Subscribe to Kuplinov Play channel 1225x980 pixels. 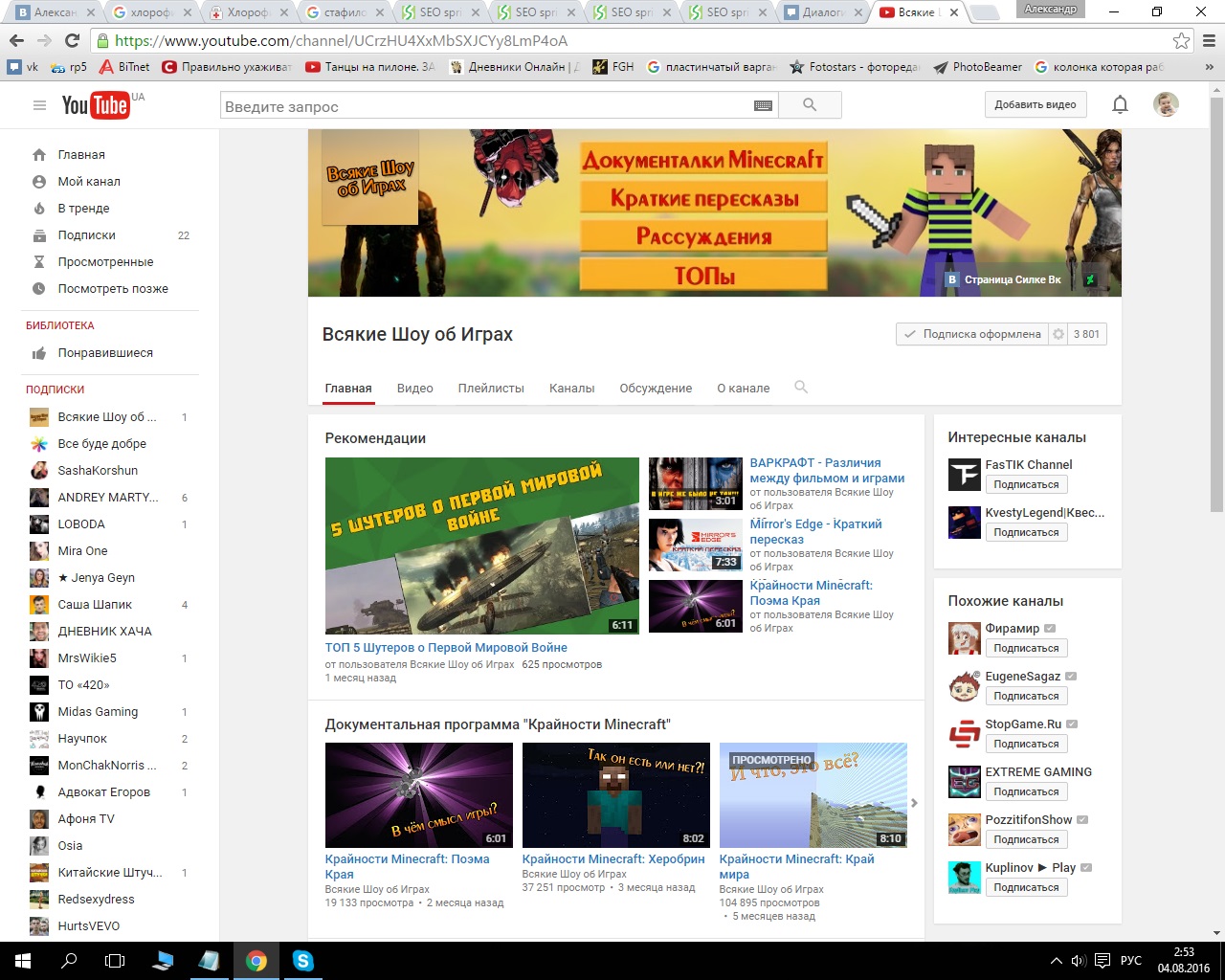pos(1026,888)
